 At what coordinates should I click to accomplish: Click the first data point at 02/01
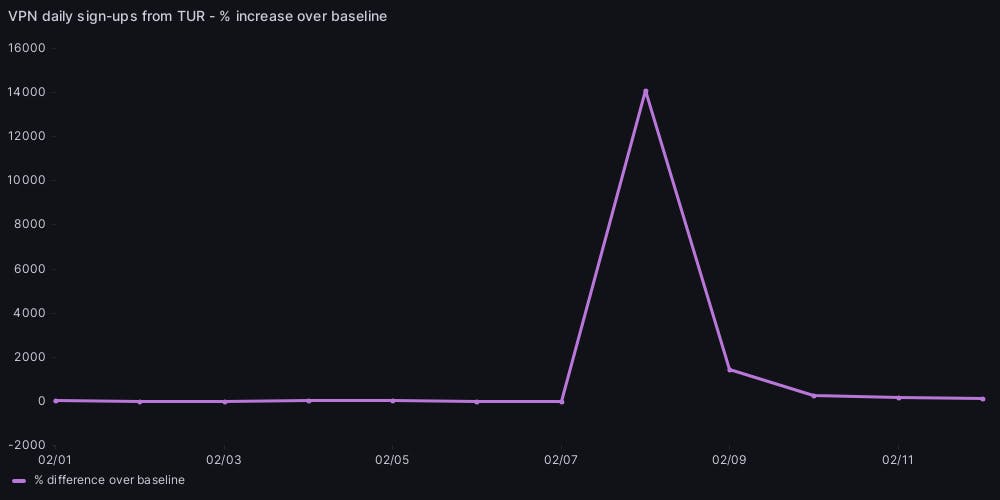[x=56, y=400]
